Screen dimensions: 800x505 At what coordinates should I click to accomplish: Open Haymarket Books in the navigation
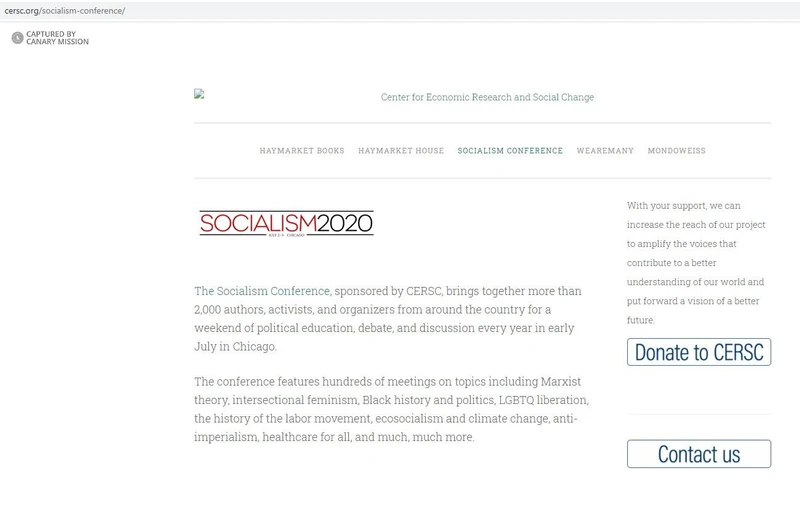tap(302, 151)
